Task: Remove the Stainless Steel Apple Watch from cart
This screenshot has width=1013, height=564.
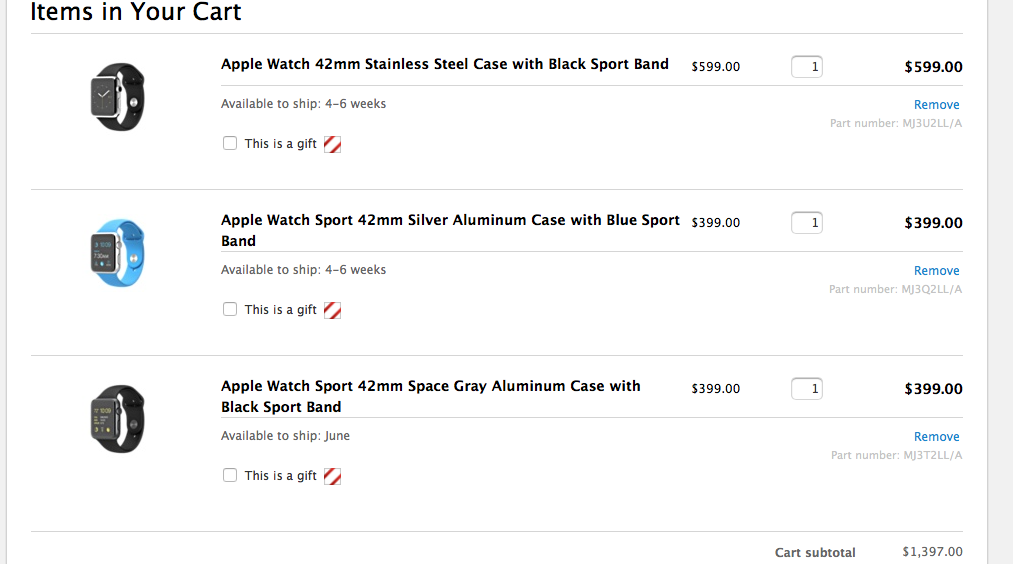Action: (936, 105)
